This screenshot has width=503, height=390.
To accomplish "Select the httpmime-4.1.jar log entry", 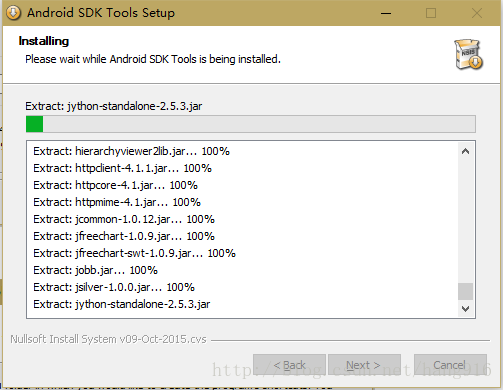I will [117, 202].
